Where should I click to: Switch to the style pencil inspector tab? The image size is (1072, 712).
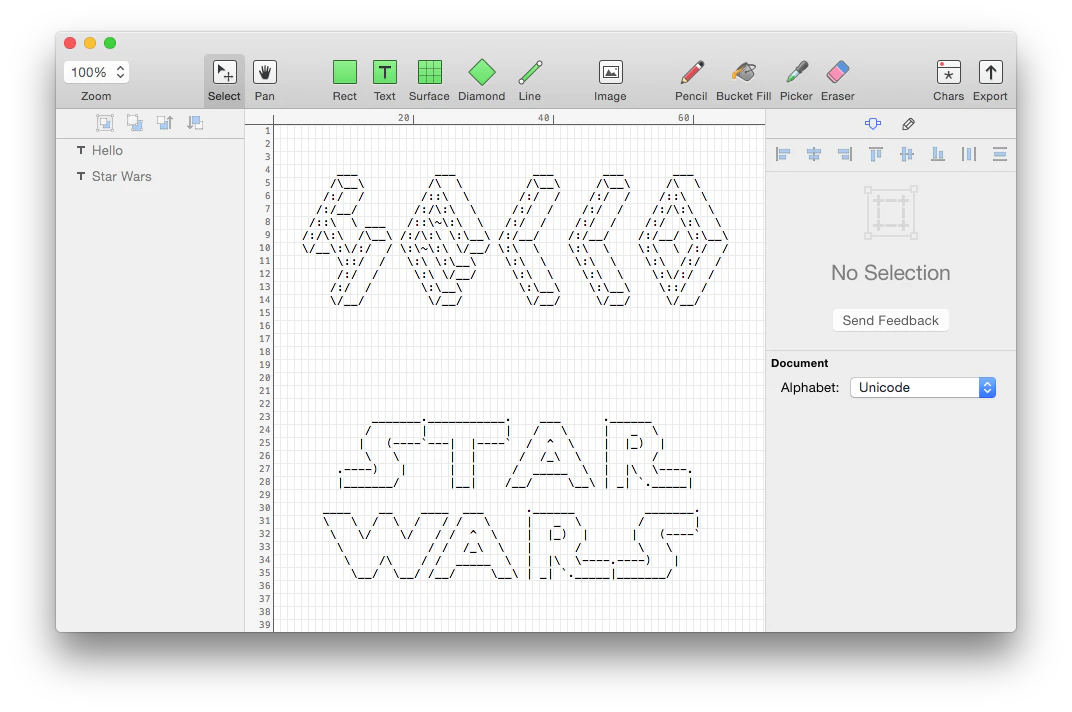point(908,124)
